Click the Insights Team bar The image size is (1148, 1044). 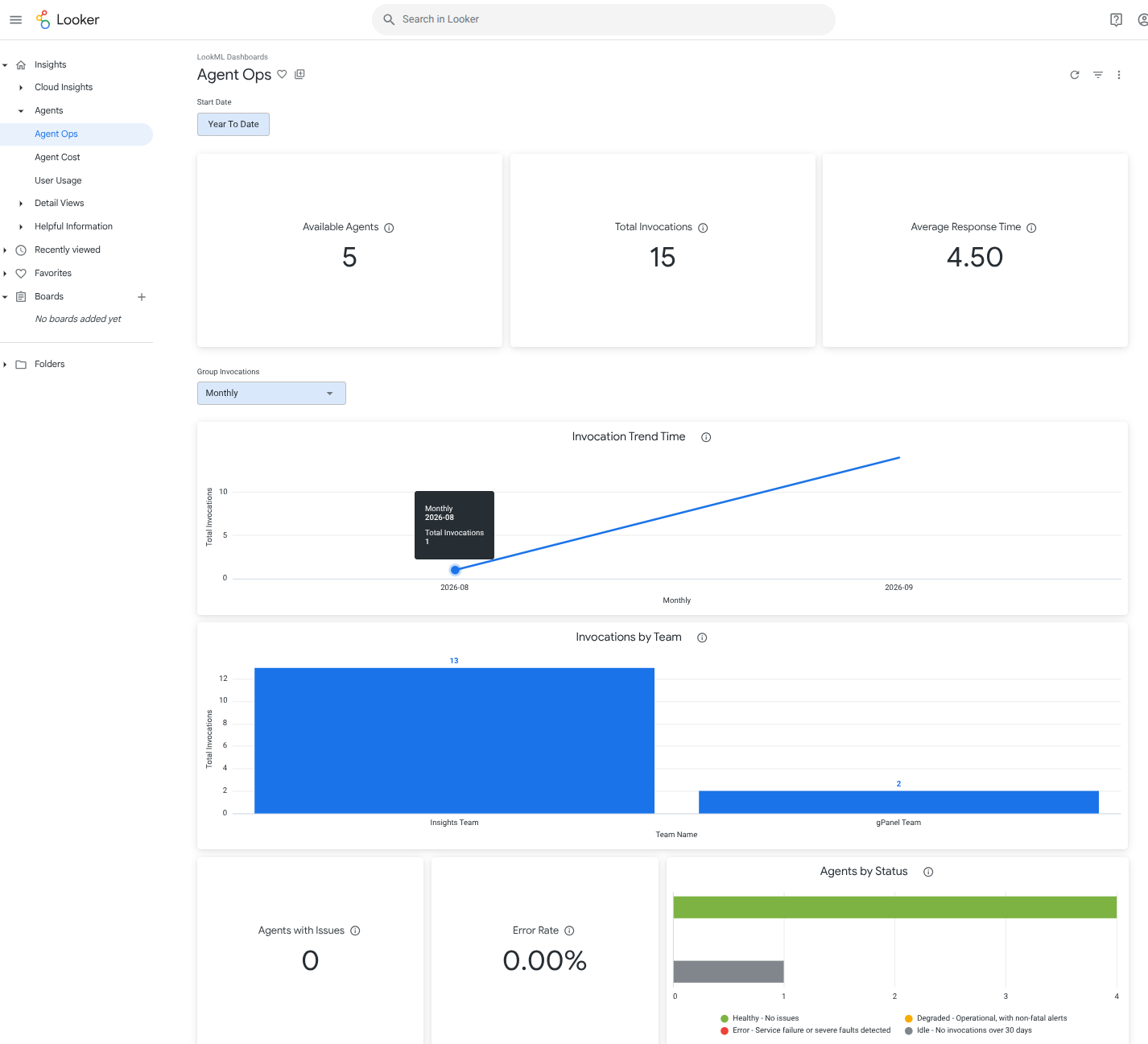[x=454, y=741]
